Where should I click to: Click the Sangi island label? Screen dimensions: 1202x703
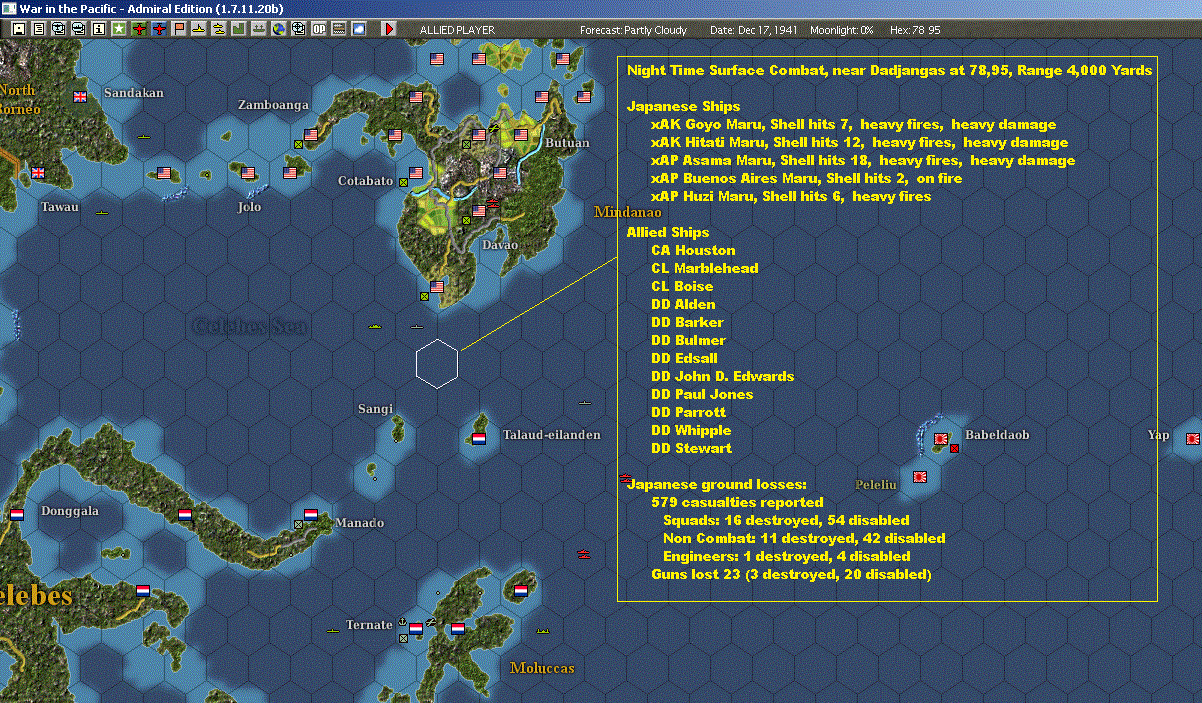click(x=375, y=409)
